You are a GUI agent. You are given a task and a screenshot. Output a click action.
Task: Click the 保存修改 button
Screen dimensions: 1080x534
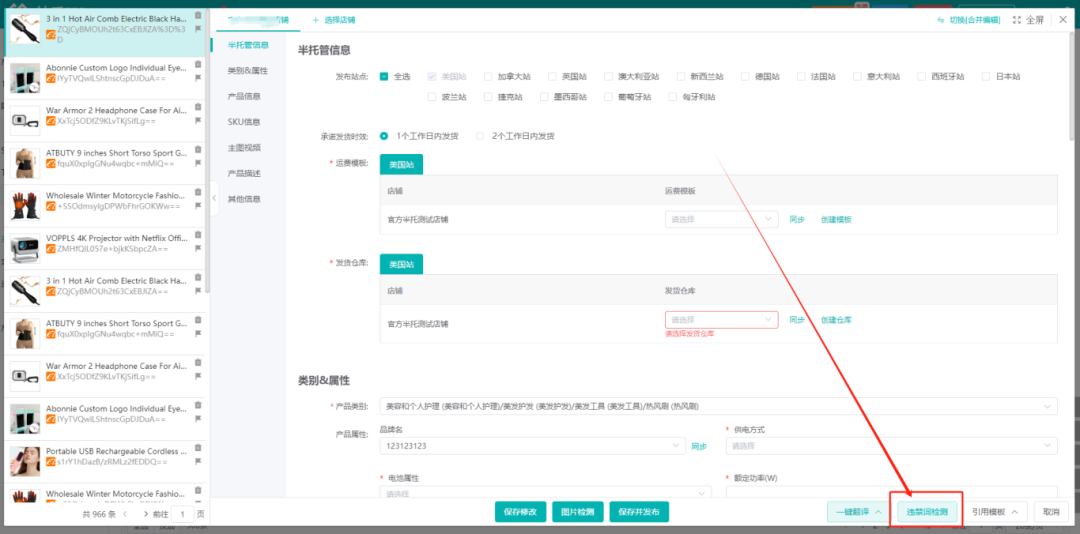tap(521, 512)
